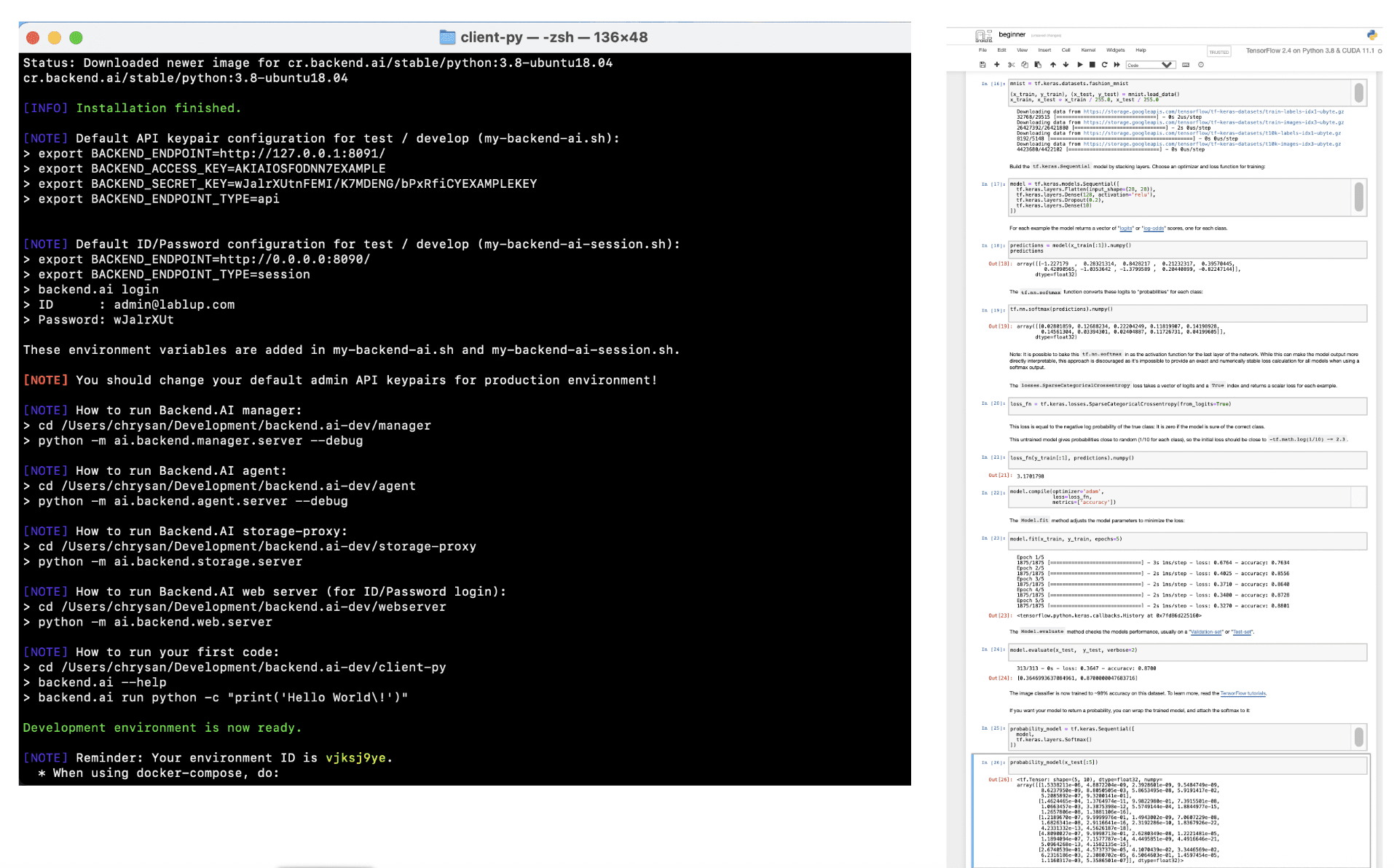1394x868 pixels.
Task: Click the Jupyter logo beside the notebook title
Action: pyautogui.click(x=985, y=34)
